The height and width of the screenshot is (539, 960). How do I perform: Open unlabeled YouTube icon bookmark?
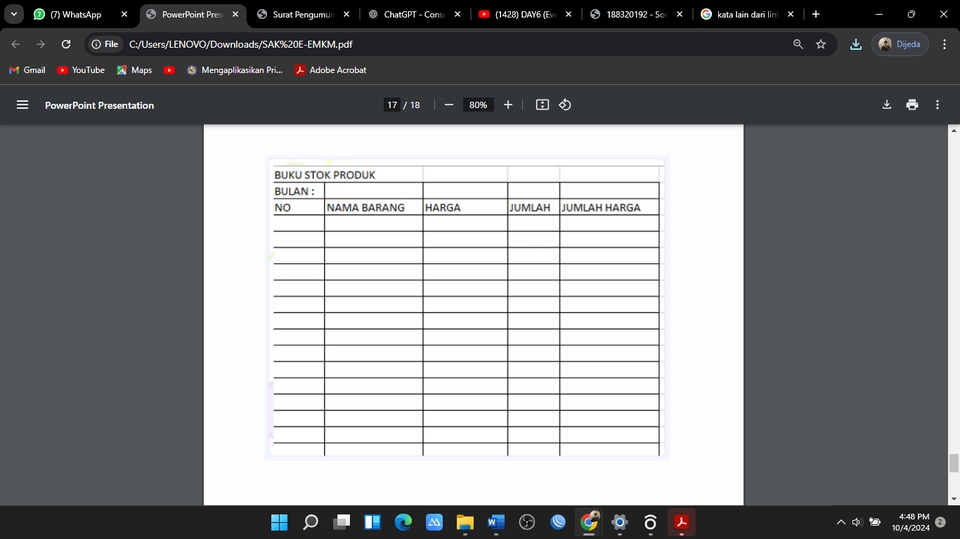click(x=170, y=70)
